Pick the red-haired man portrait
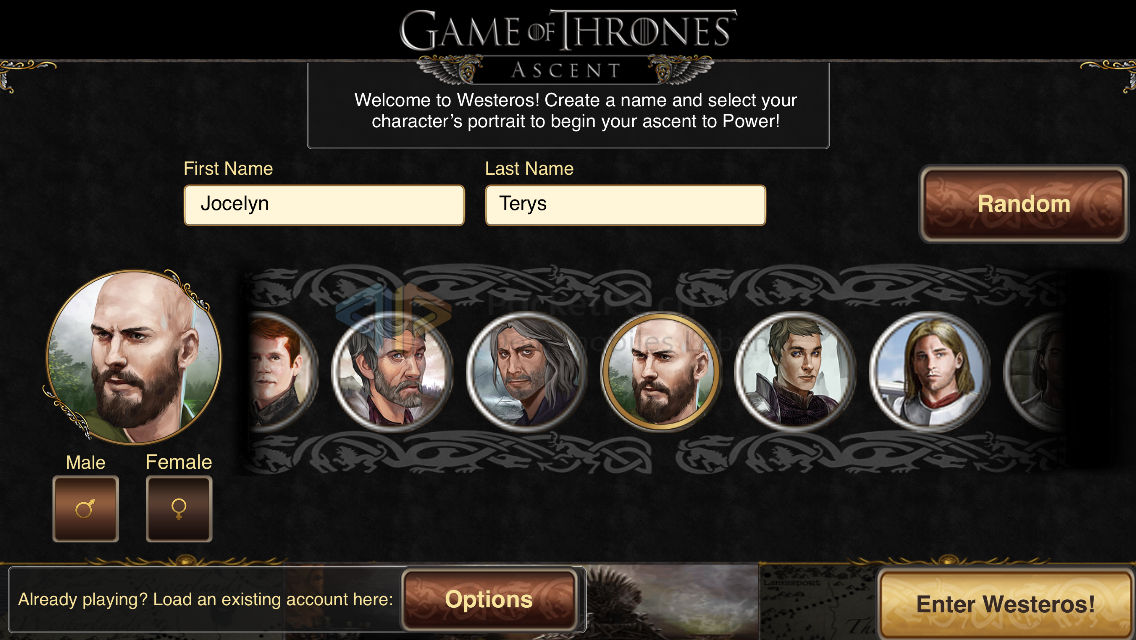The image size is (1136, 640). click(281, 372)
